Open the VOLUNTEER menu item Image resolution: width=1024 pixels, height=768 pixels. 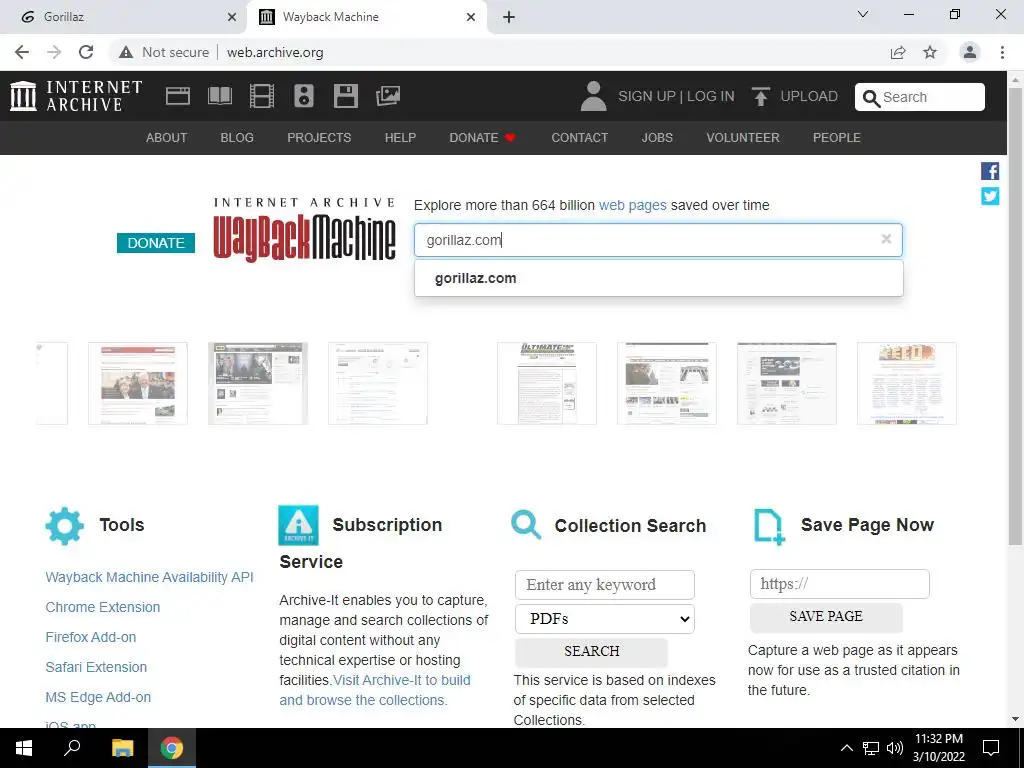743,138
